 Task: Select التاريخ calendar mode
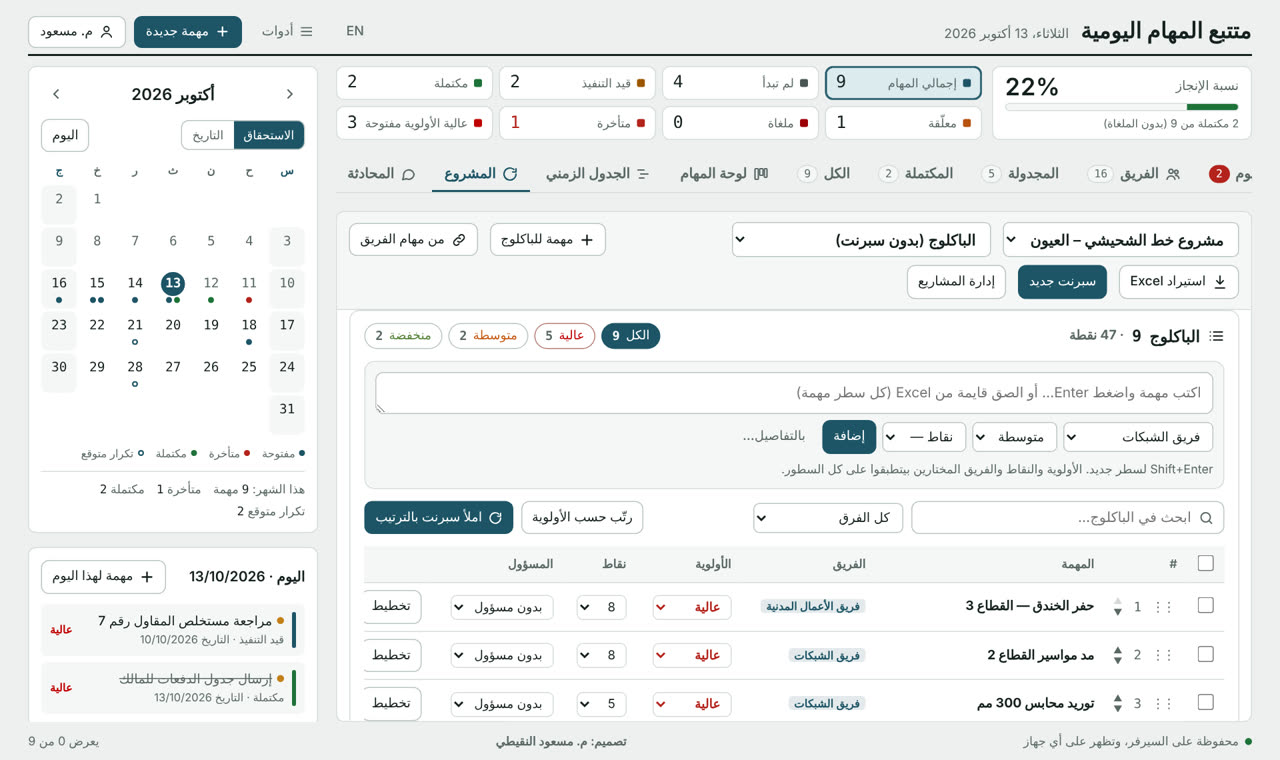(208, 135)
